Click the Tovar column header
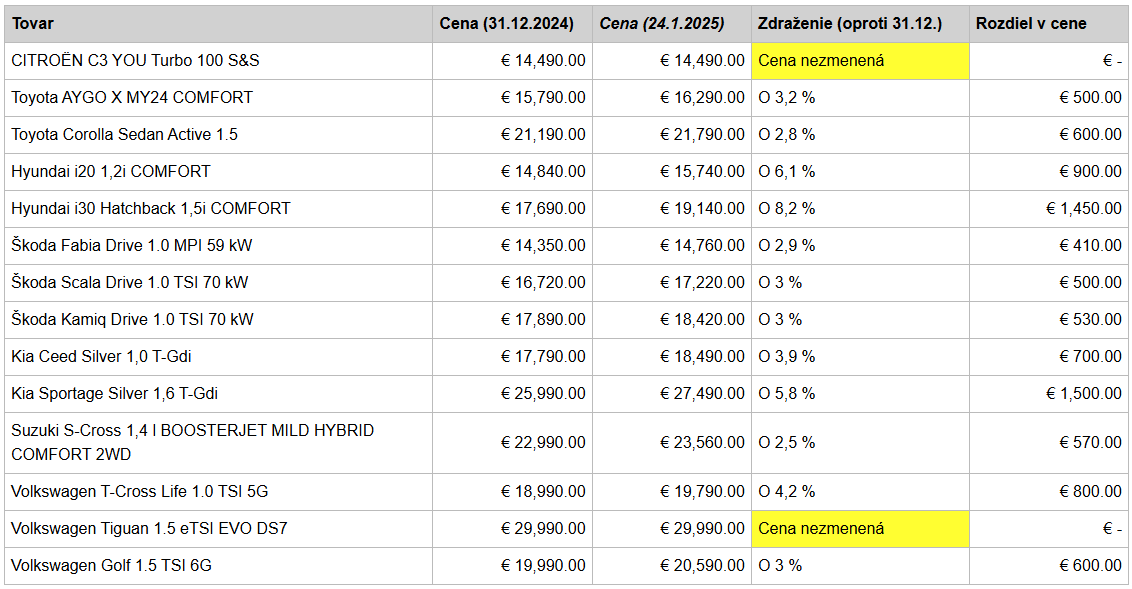The width and height of the screenshot is (1132, 589). tap(33, 23)
